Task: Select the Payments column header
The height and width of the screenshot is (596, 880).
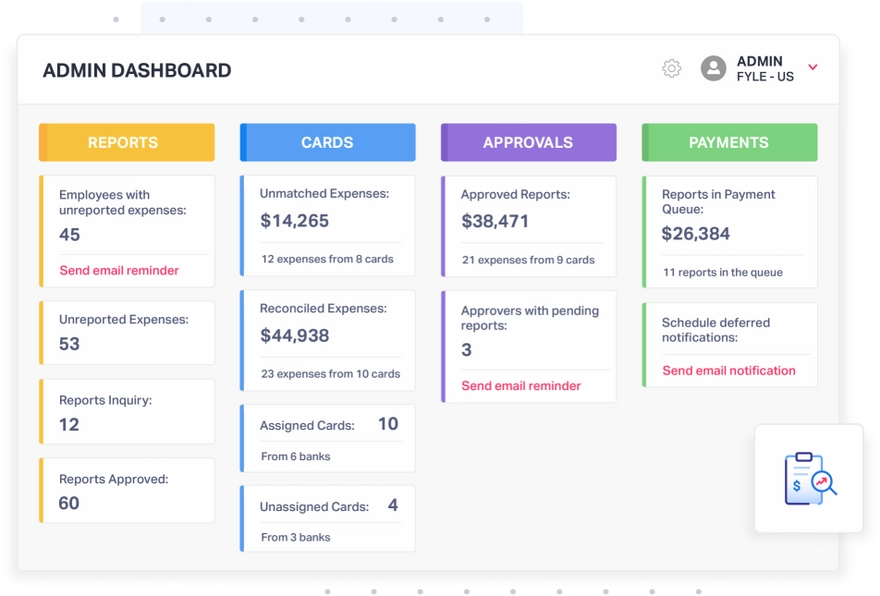Action: [x=729, y=142]
